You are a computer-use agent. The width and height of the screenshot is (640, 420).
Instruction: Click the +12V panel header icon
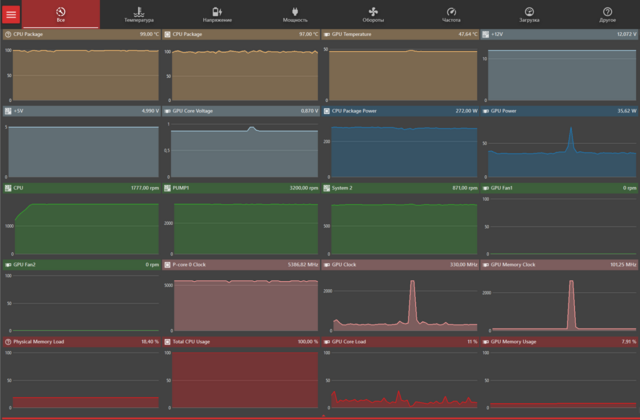484,34
